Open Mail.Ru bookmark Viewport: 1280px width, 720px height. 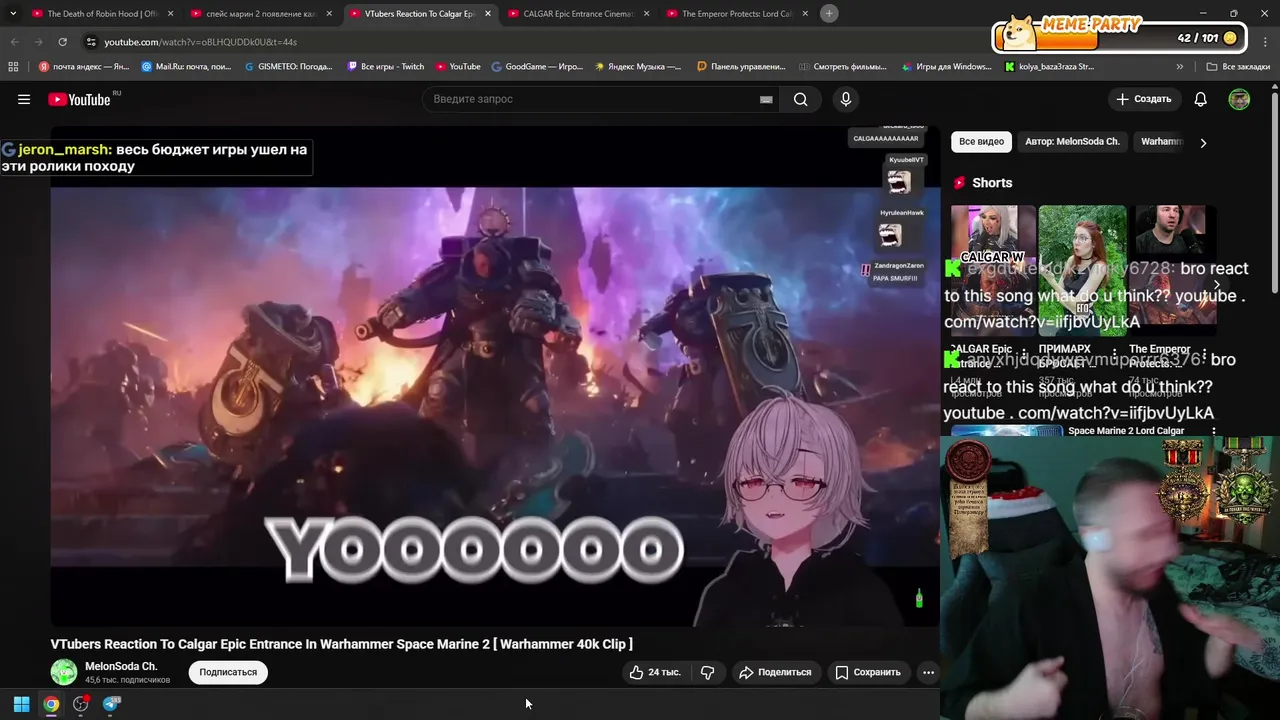pyautogui.click(x=186, y=67)
